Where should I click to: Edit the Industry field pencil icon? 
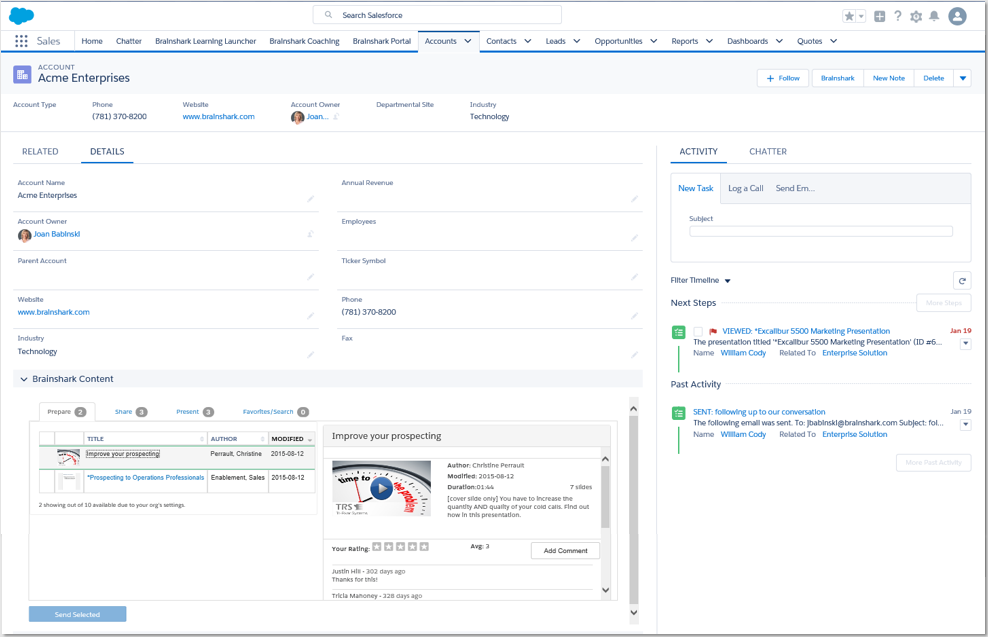[311, 355]
